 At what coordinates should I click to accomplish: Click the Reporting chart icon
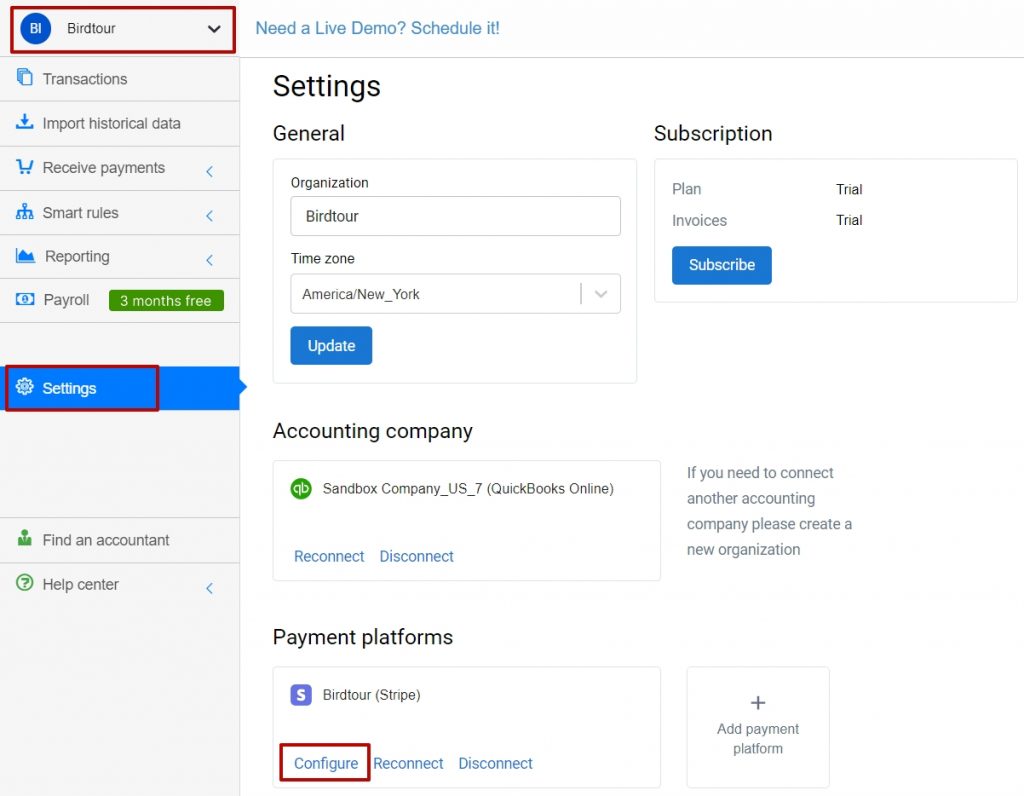[25, 255]
